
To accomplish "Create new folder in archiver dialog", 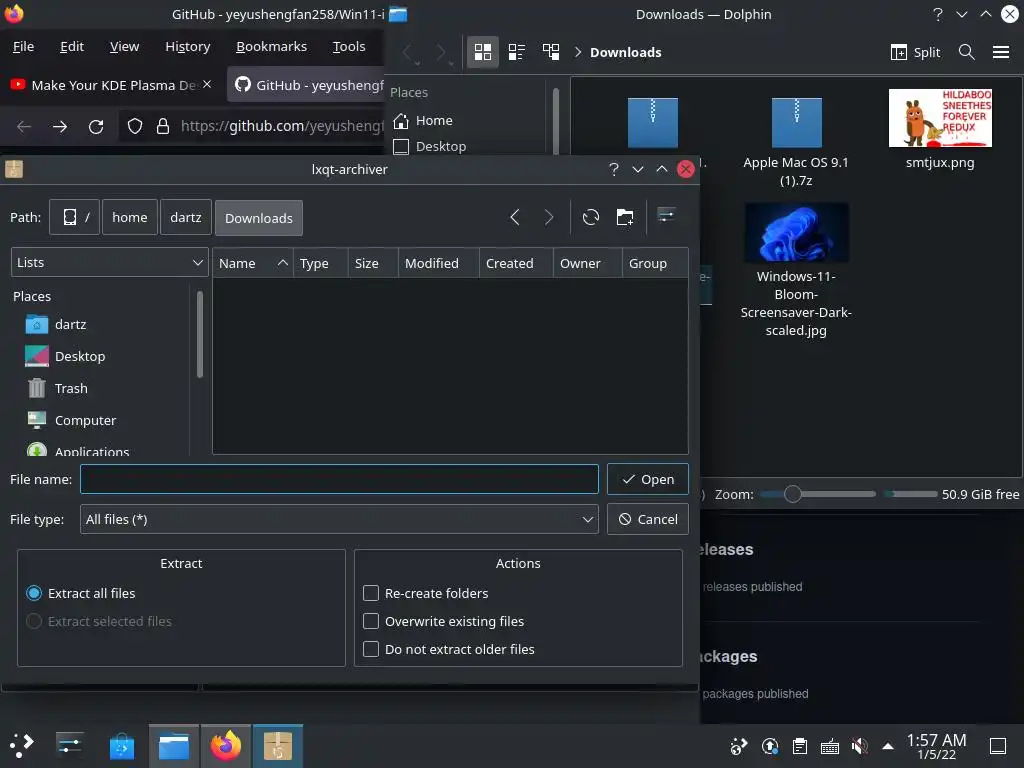I will click(625, 217).
